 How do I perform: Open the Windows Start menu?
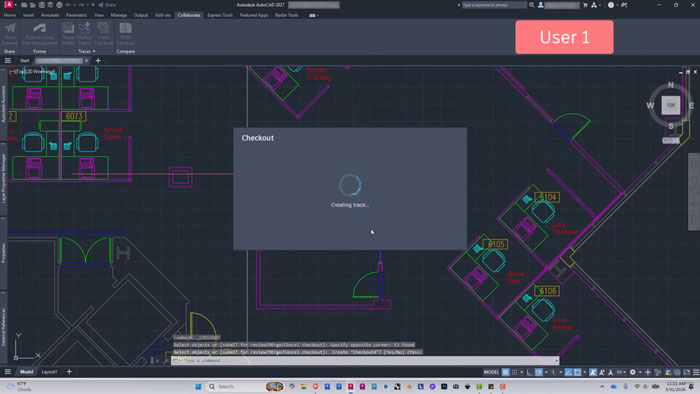(198, 386)
